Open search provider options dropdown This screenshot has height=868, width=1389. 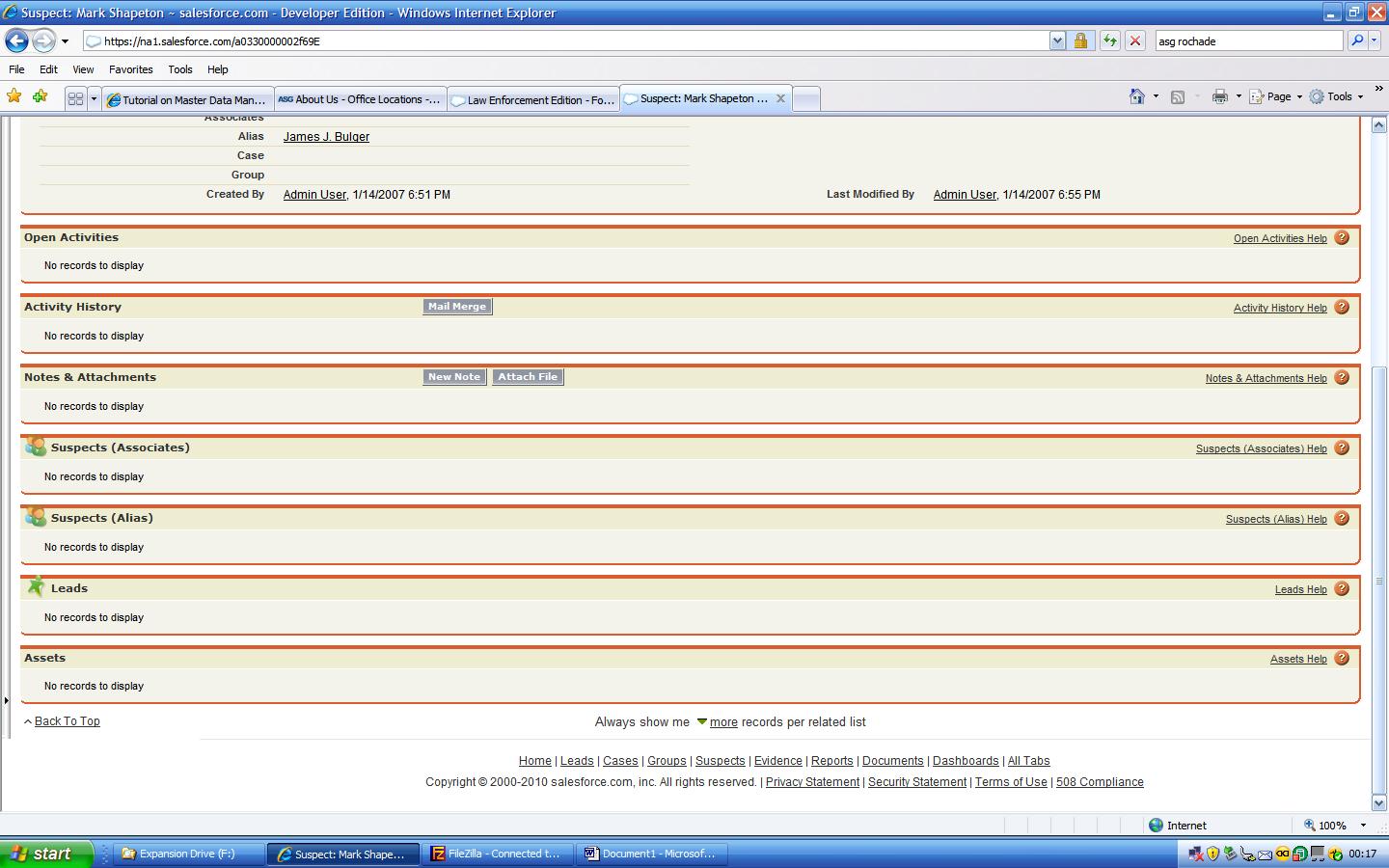click(1375, 41)
